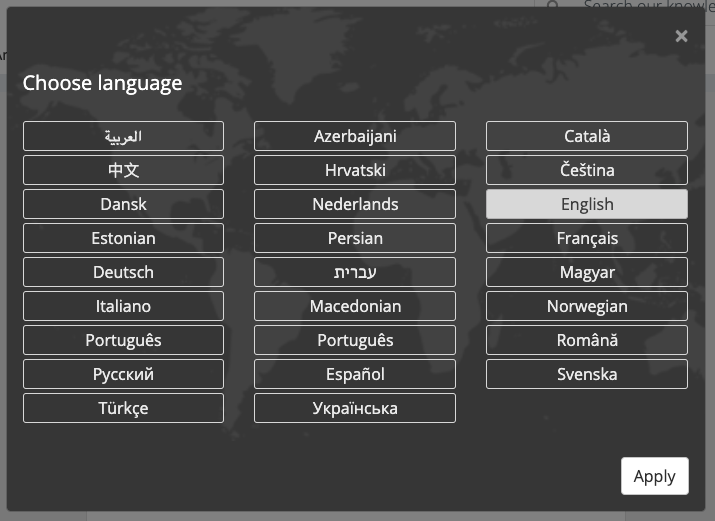Select Français language option
This screenshot has height=521, width=715.
[x=587, y=238]
